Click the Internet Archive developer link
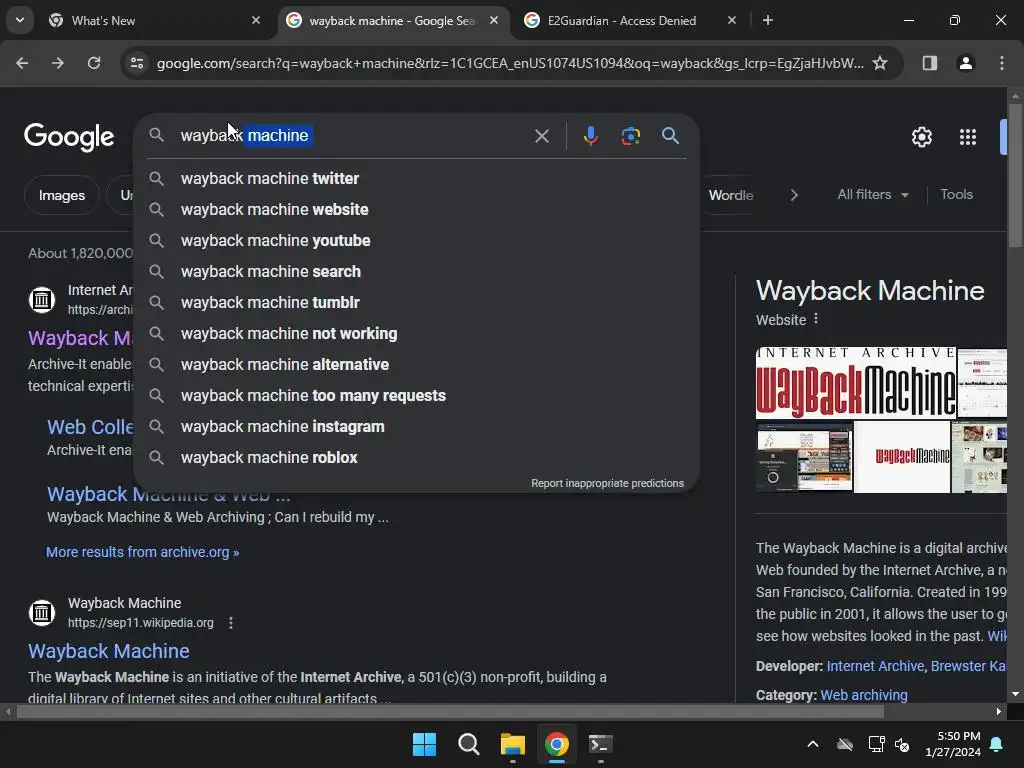 875,666
